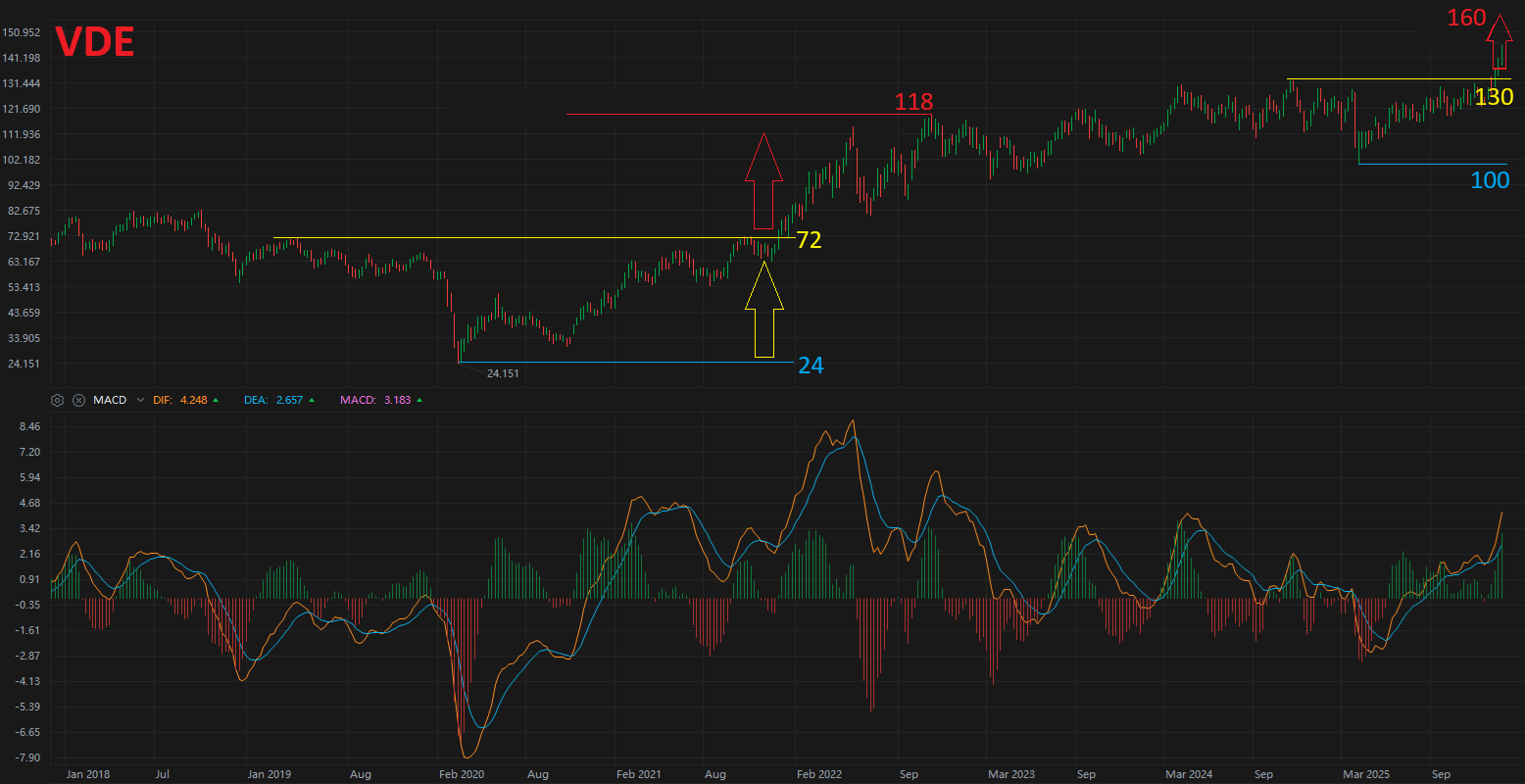Viewport: 1525px width, 784px height.
Task: Click the blue DEA value 2.657
Action: pos(291,400)
